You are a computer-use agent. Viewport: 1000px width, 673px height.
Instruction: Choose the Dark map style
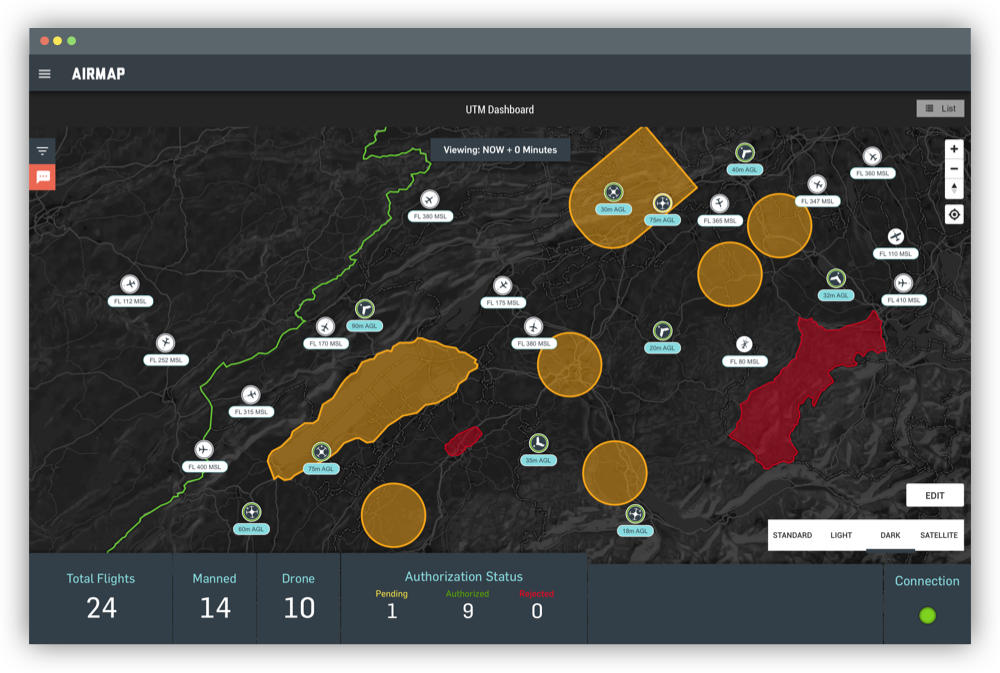(x=890, y=535)
